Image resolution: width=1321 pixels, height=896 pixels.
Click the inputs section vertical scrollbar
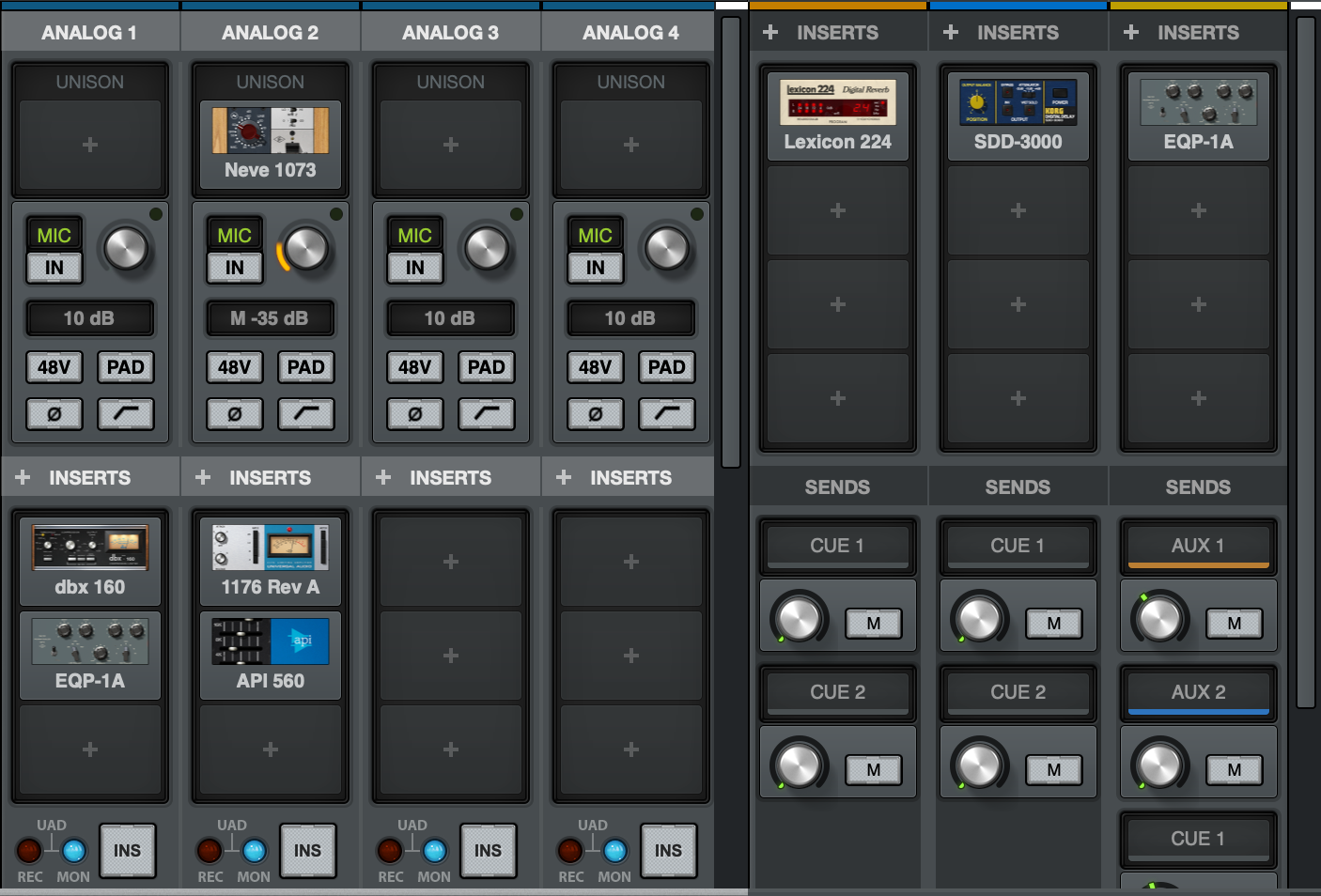tap(731, 241)
